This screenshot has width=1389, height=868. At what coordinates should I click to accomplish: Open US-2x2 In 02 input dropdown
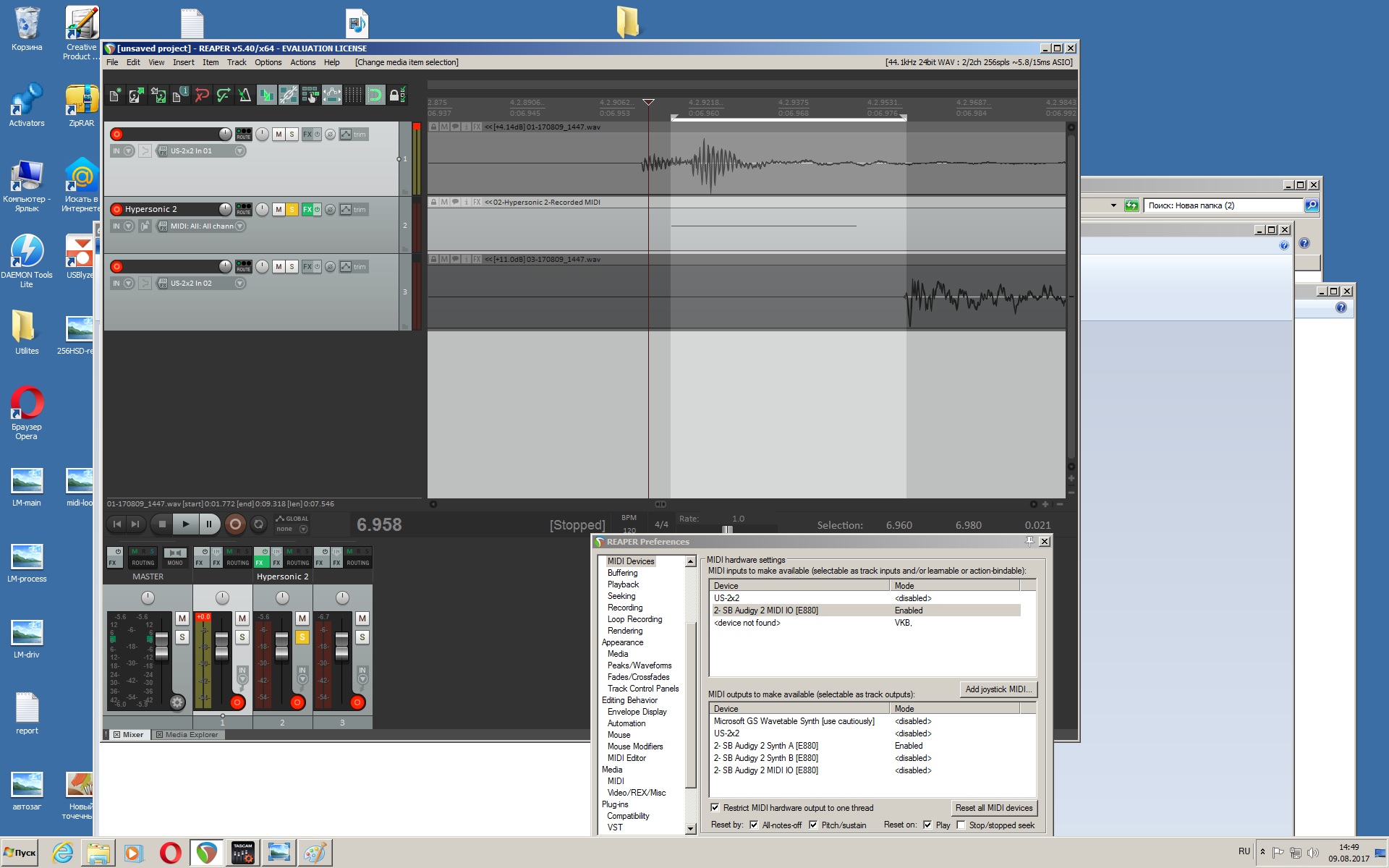(x=240, y=284)
